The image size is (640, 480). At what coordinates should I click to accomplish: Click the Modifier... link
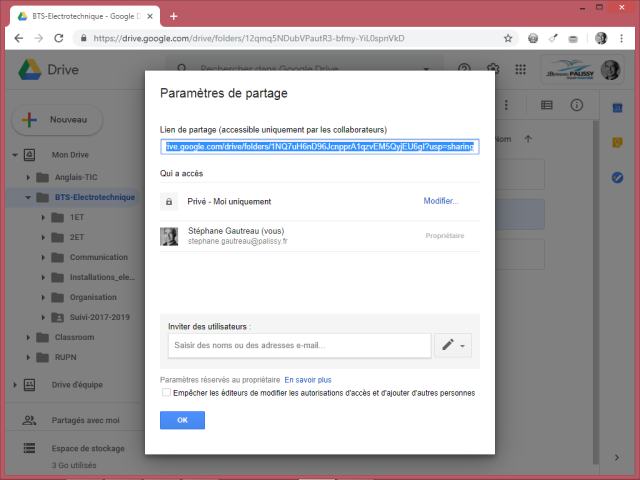(x=441, y=201)
